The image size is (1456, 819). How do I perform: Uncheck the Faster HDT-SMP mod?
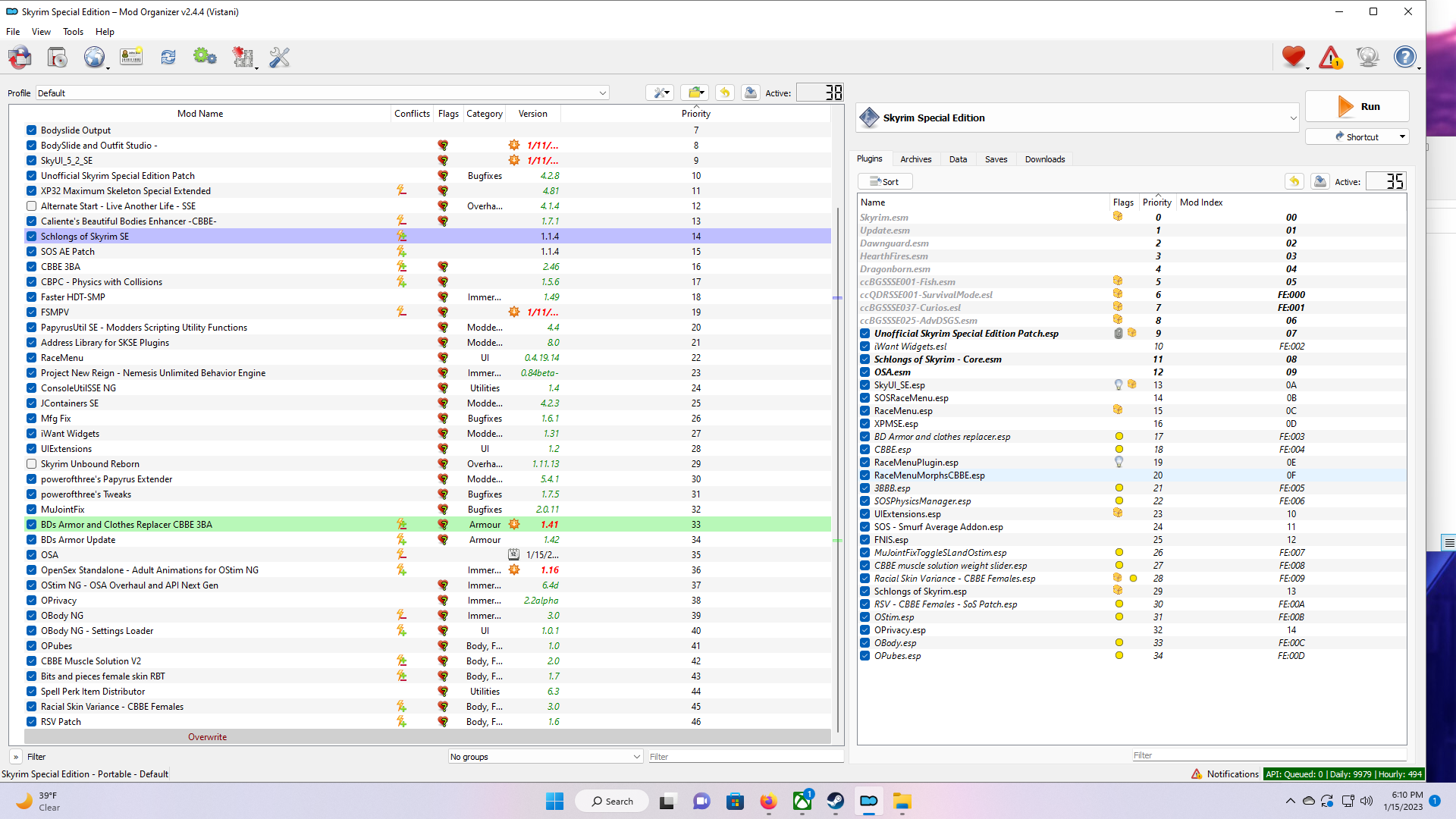click(x=31, y=297)
